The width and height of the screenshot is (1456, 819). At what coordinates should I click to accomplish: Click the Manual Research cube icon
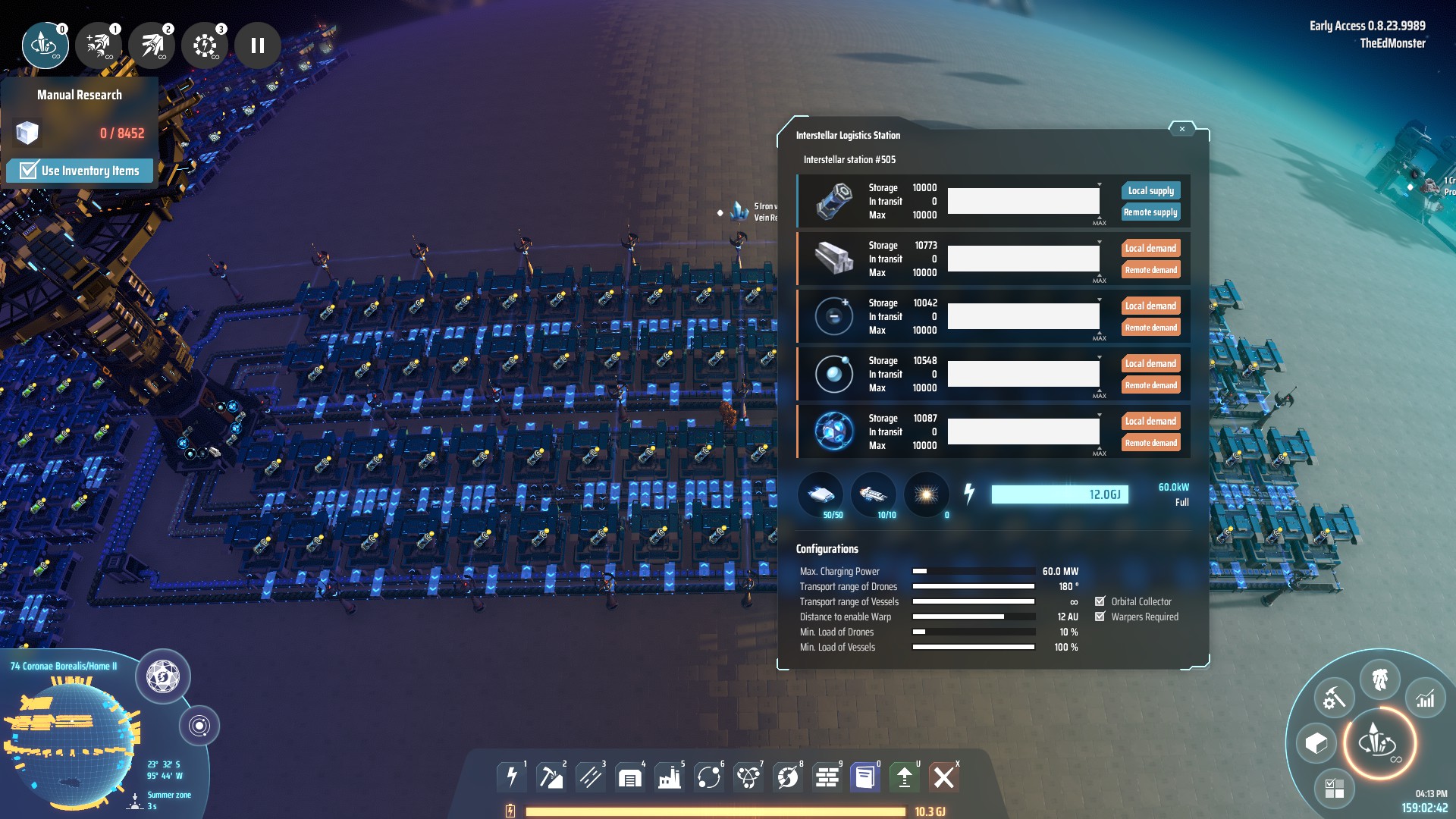click(27, 133)
